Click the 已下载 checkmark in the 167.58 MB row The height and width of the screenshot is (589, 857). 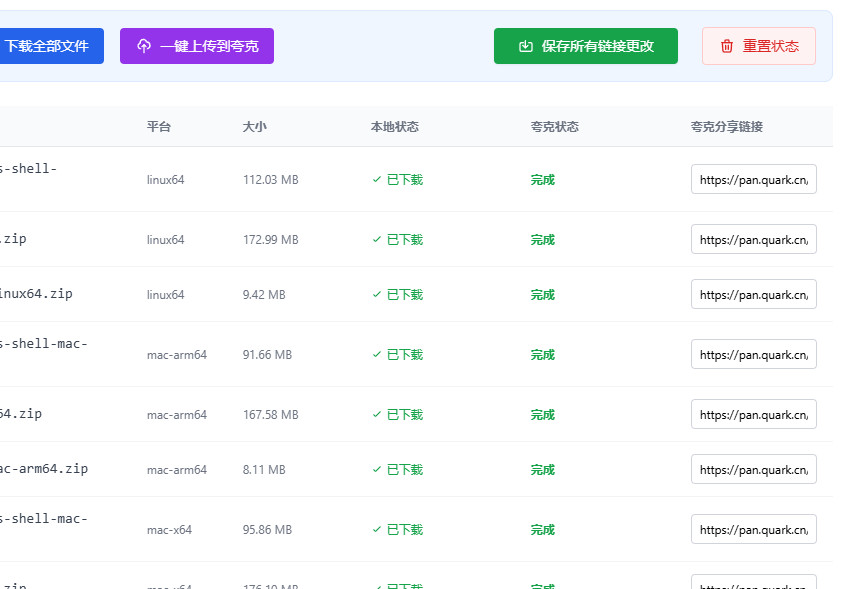376,415
